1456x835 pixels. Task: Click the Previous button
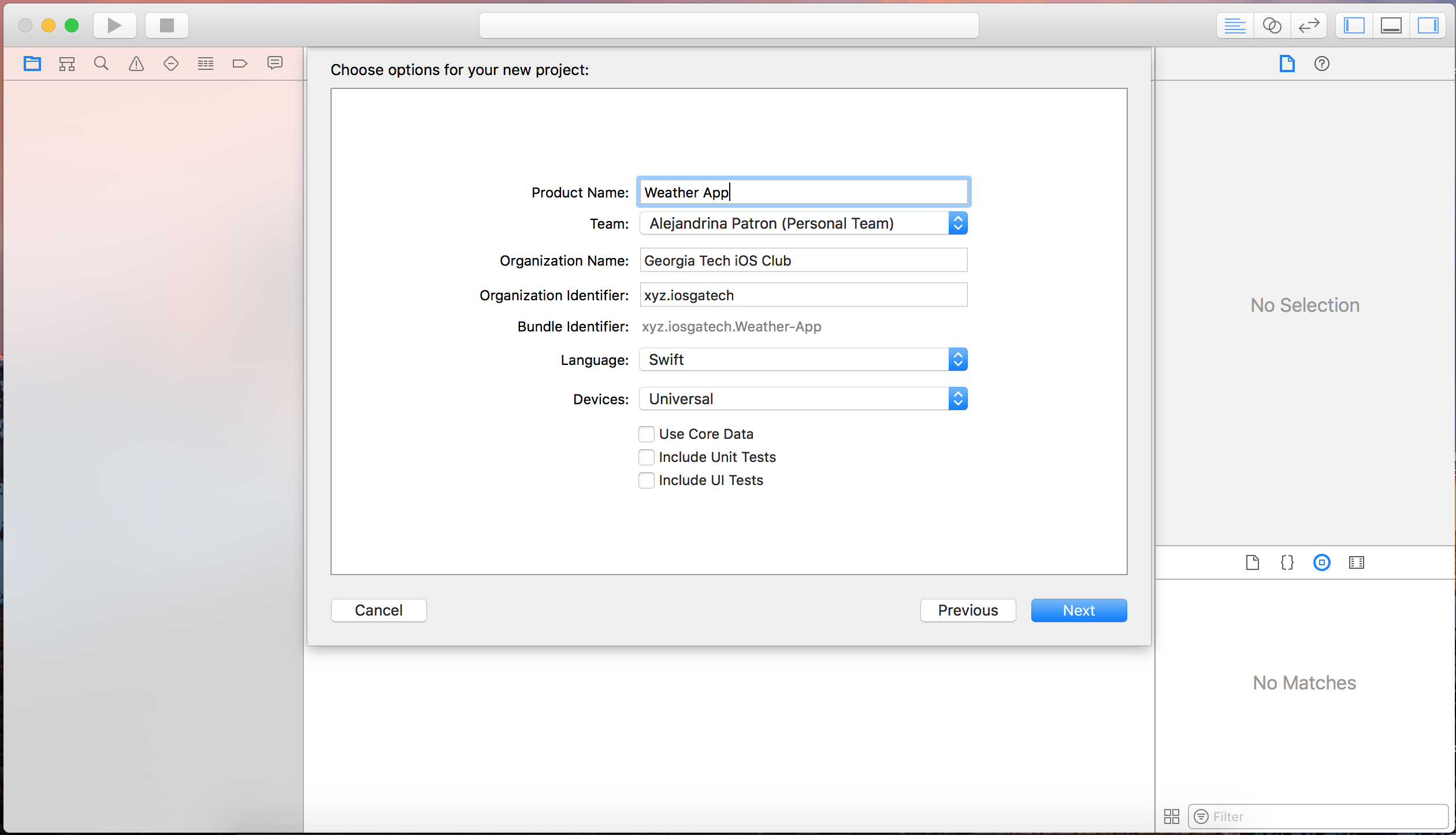tap(968, 610)
